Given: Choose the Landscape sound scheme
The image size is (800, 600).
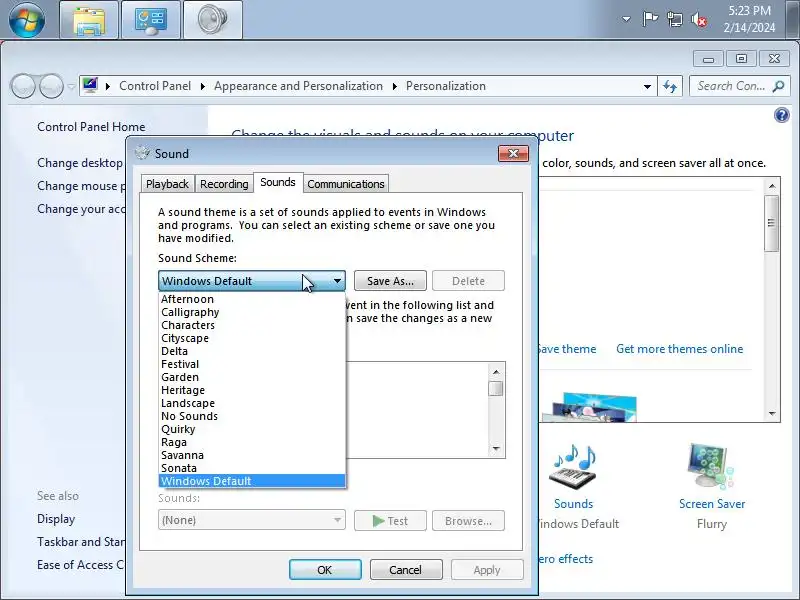Looking at the screenshot, I should point(252,403).
